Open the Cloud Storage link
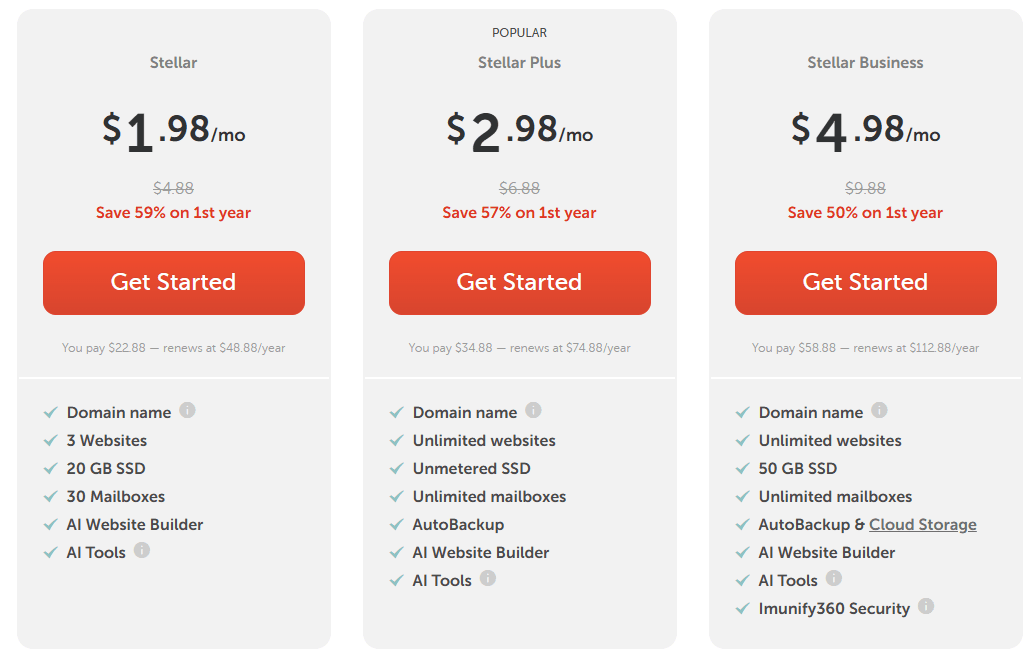This screenshot has height=656, width=1036. pyautogui.click(x=923, y=524)
